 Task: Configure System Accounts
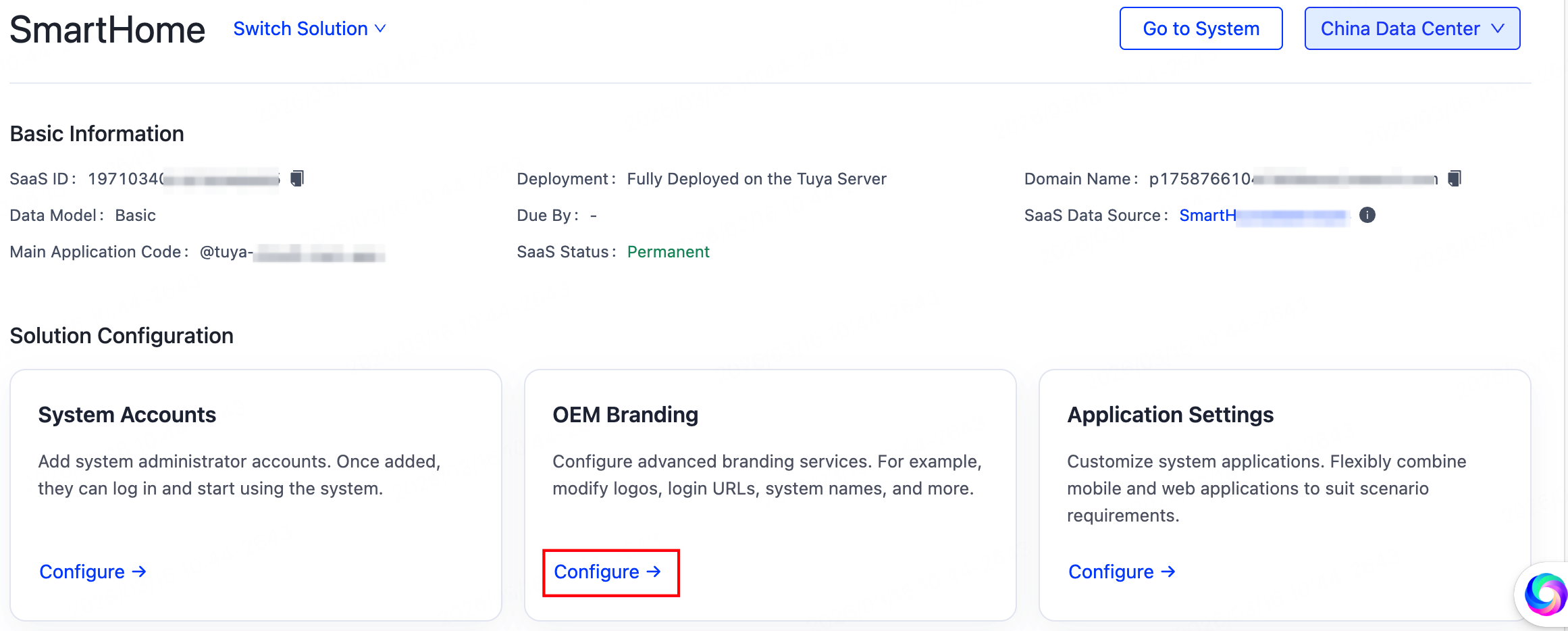93,572
